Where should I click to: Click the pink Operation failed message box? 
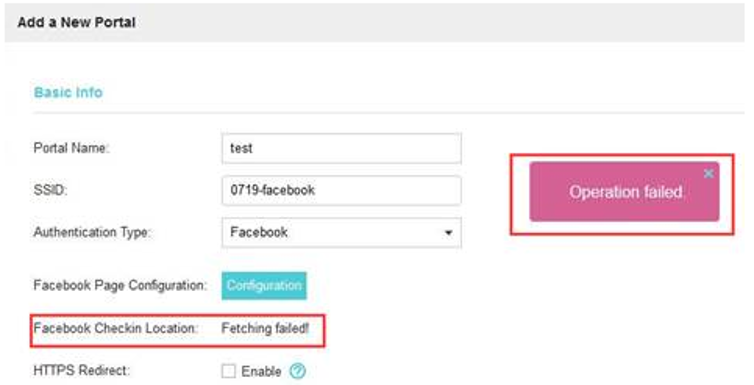click(625, 192)
